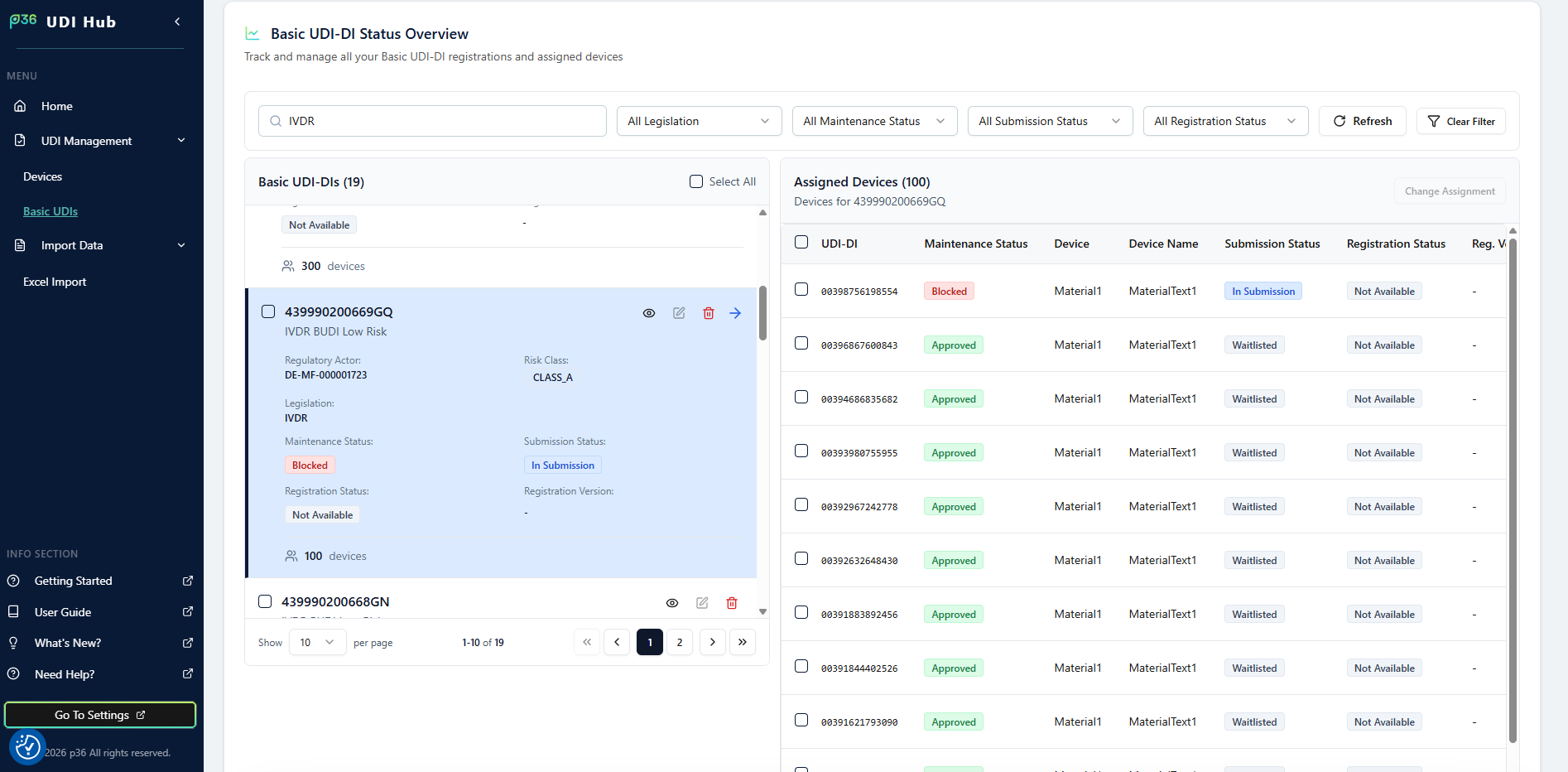
Task: Delete Basic UDI 439990200669GQ via trash icon
Action: [709, 313]
